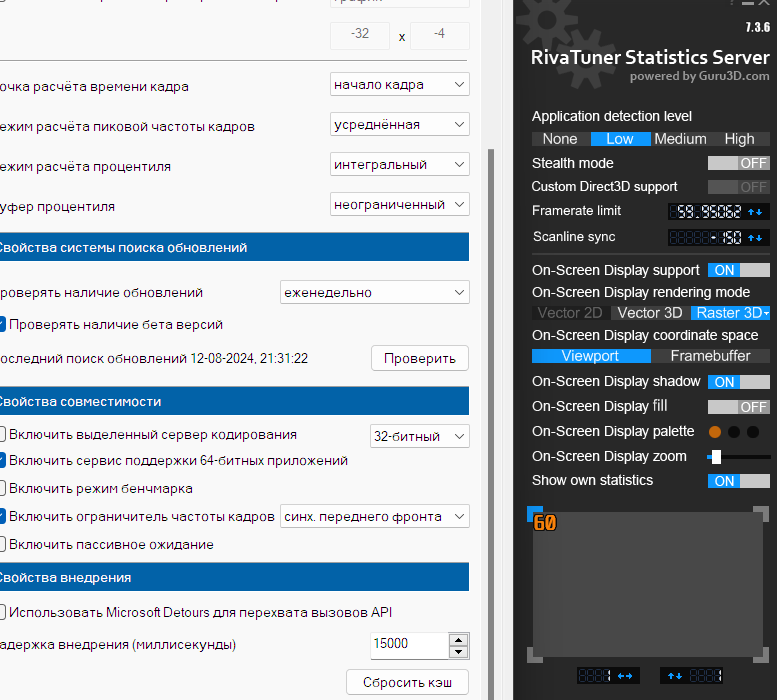Click the OSD preview top-left corner marker
The height and width of the screenshot is (700, 777).
click(x=535, y=514)
